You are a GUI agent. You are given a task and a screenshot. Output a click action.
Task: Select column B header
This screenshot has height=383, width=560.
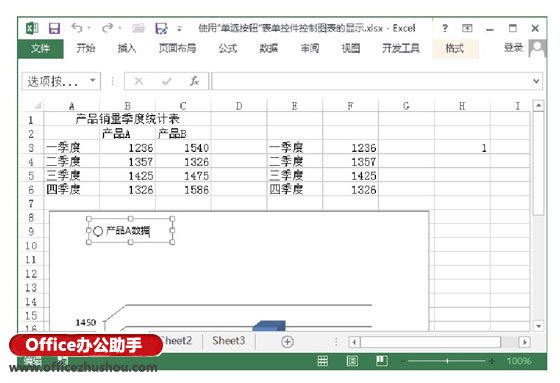click(128, 106)
